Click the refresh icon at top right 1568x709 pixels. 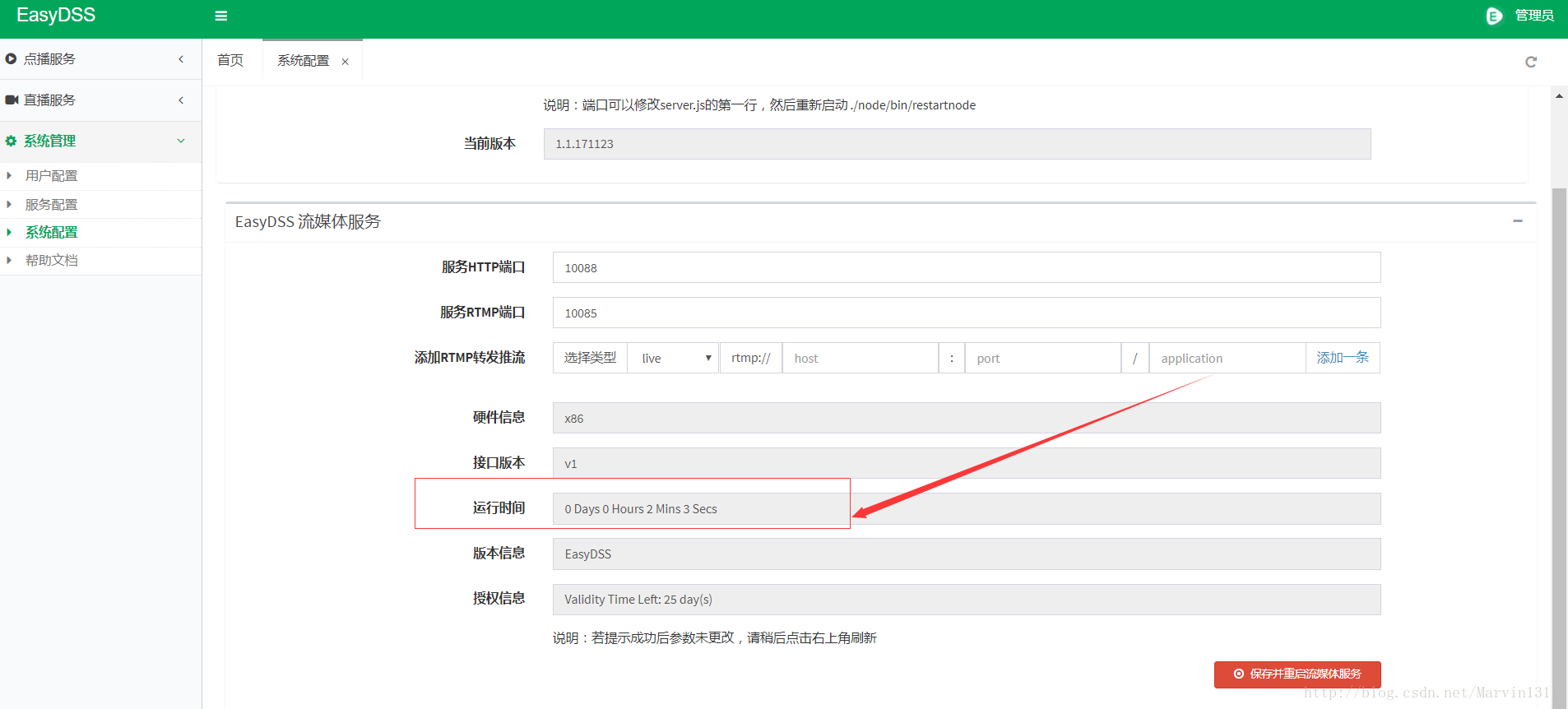(1531, 62)
